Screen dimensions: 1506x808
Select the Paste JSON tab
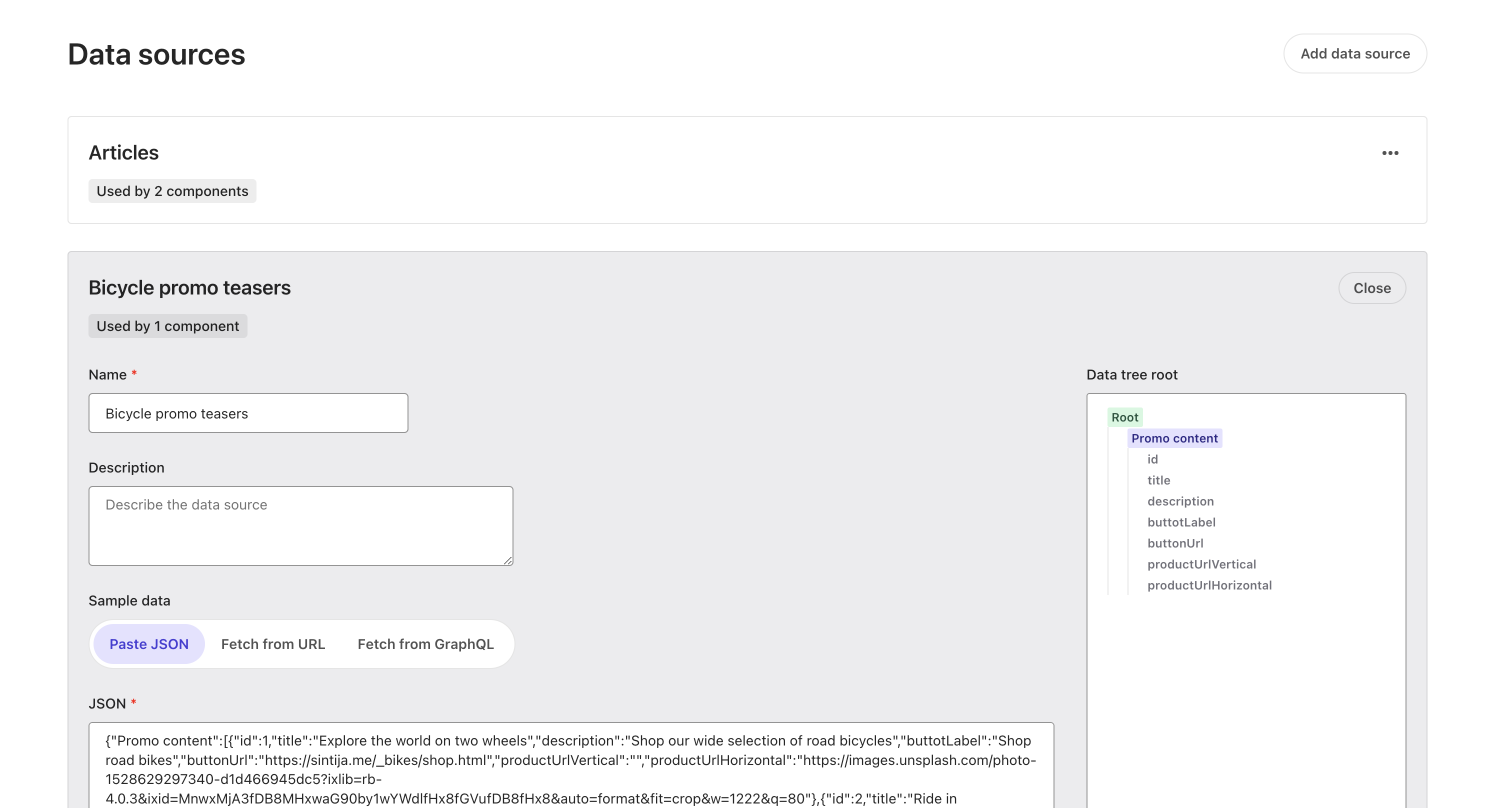pyautogui.click(x=149, y=644)
